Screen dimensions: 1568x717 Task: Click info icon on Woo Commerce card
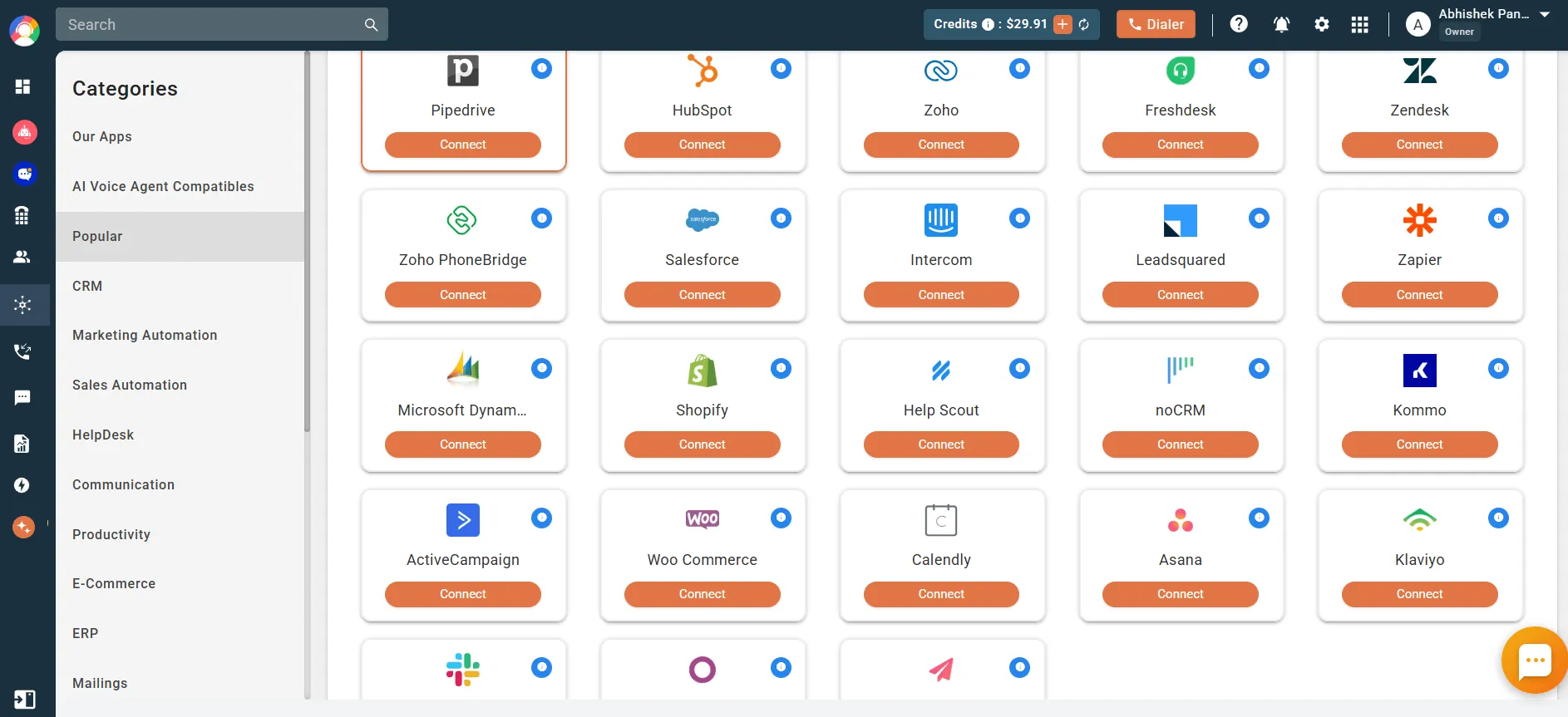(781, 518)
